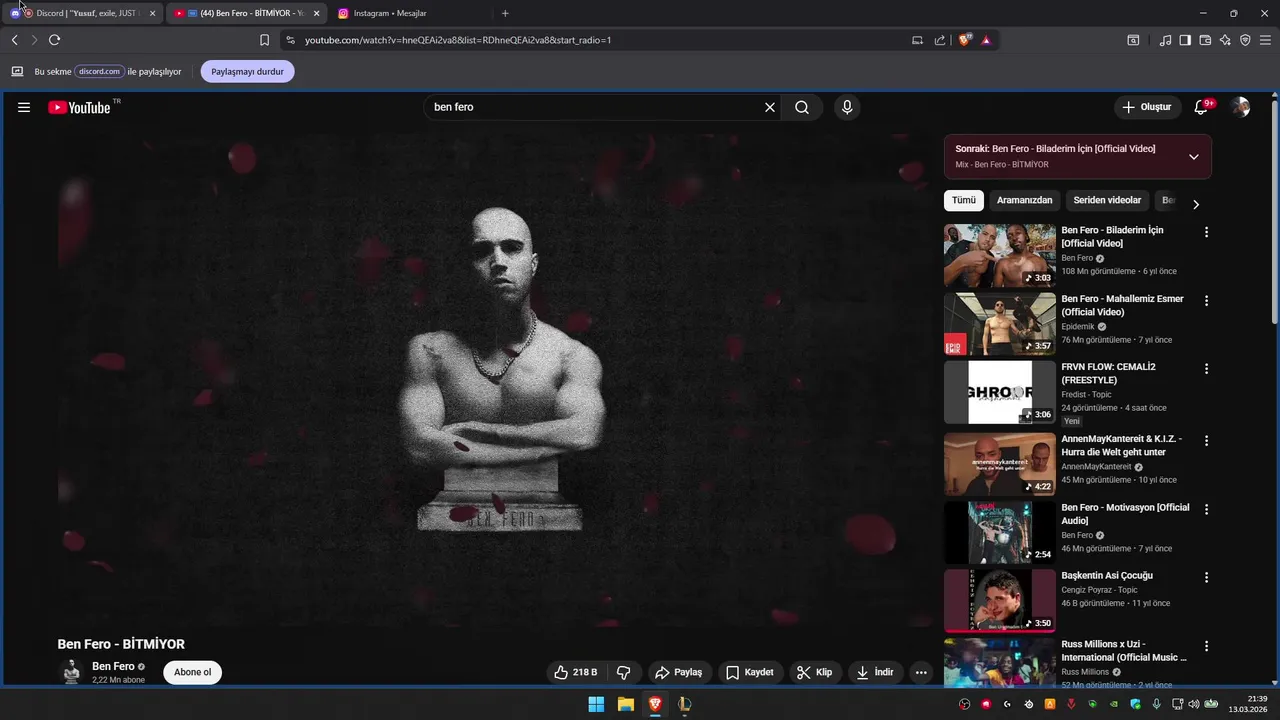This screenshot has height=720, width=1280.
Task: Open the account avatar menu
Action: click(1240, 107)
